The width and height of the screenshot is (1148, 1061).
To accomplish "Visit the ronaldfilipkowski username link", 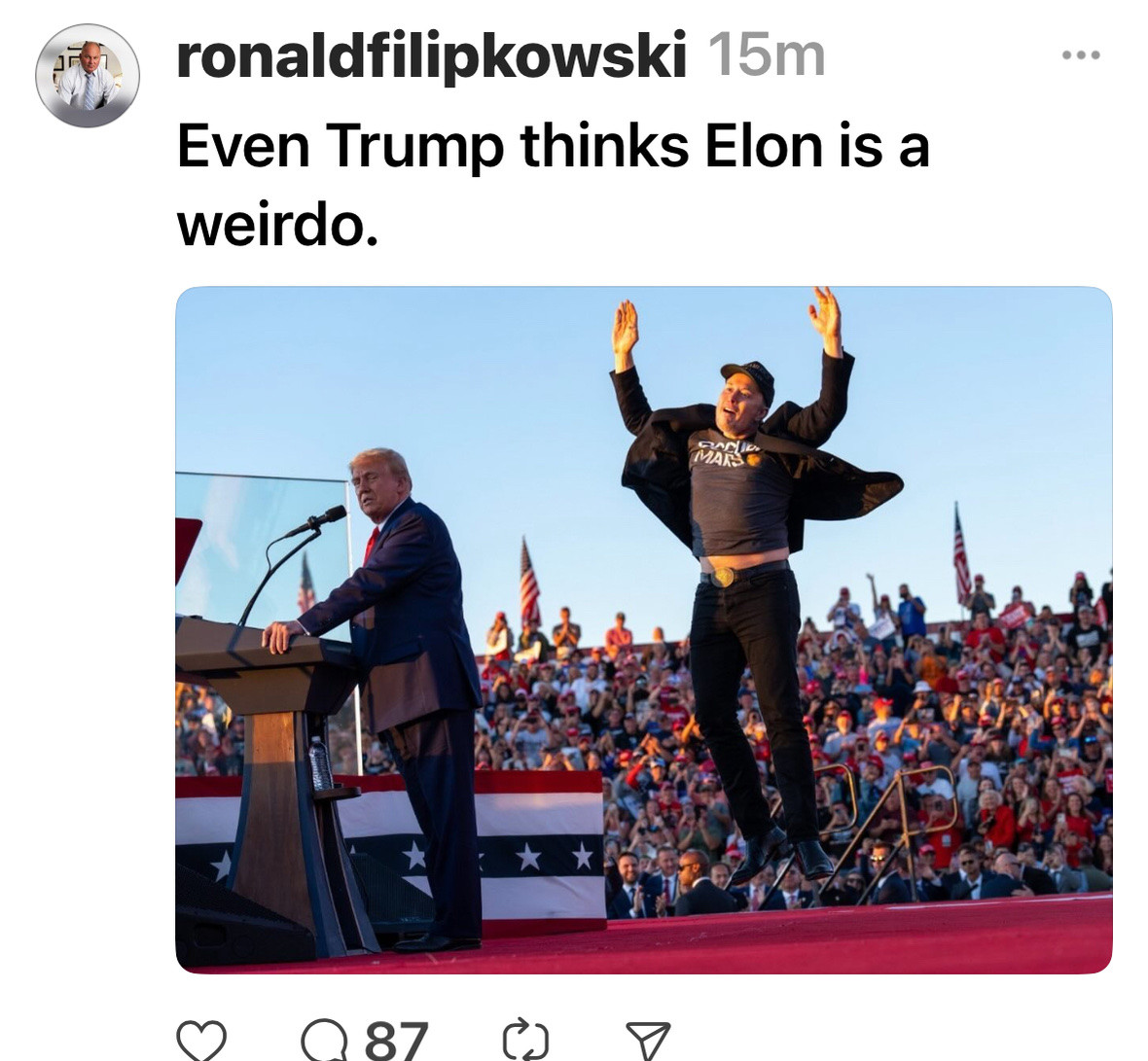I will click(431, 55).
